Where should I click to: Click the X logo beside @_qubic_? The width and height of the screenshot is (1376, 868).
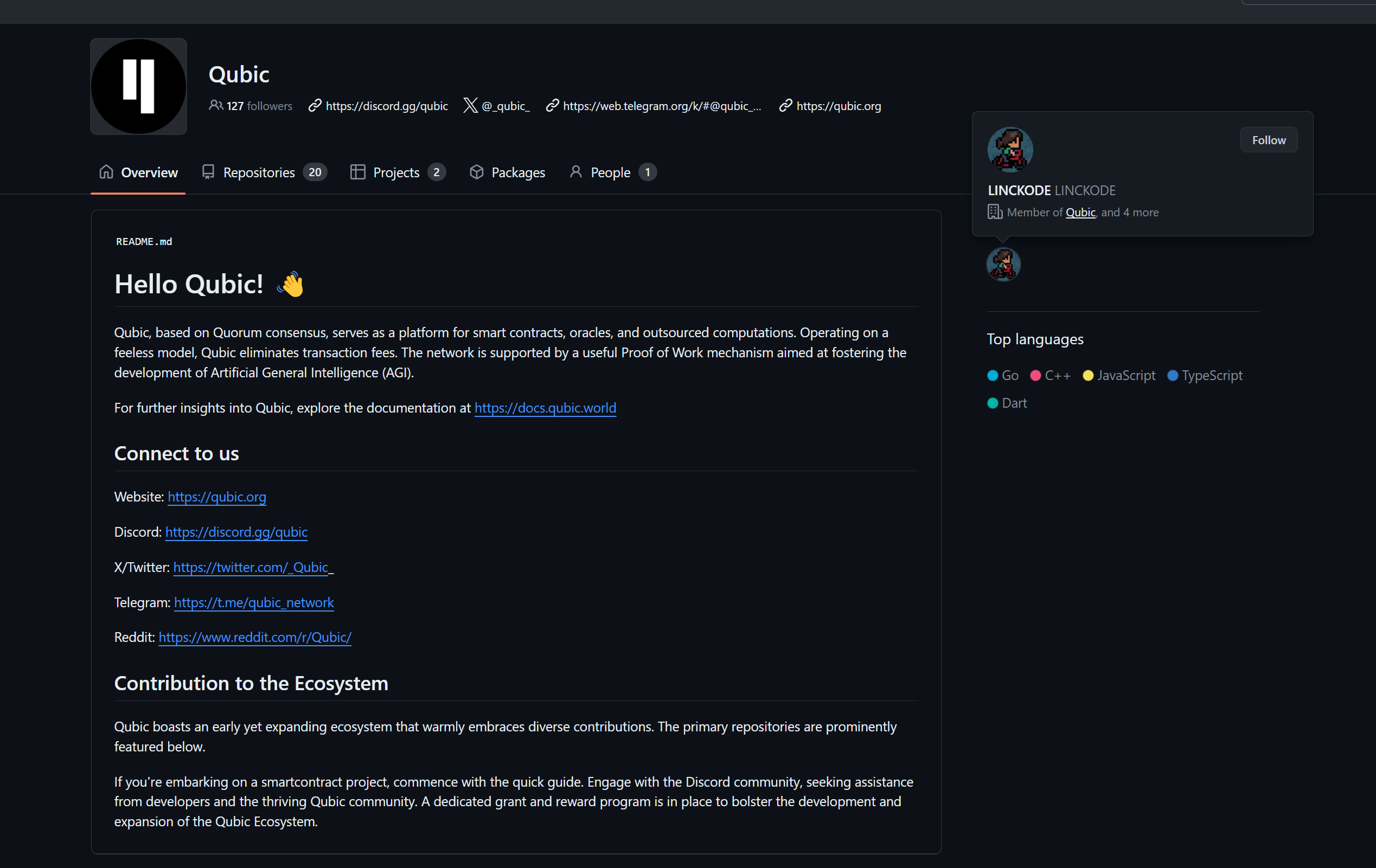click(x=470, y=106)
